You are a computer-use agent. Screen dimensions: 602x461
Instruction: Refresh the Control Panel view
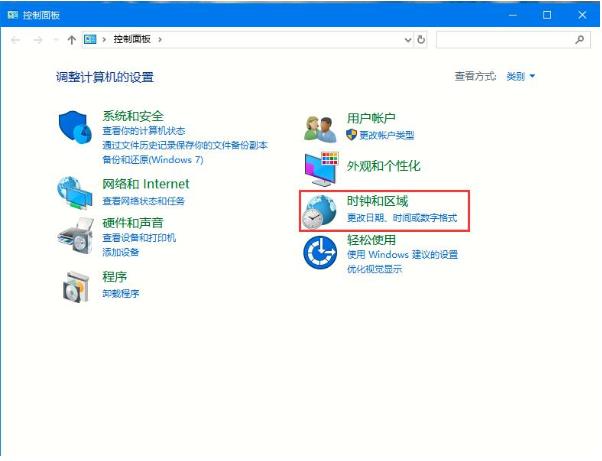tap(421, 39)
